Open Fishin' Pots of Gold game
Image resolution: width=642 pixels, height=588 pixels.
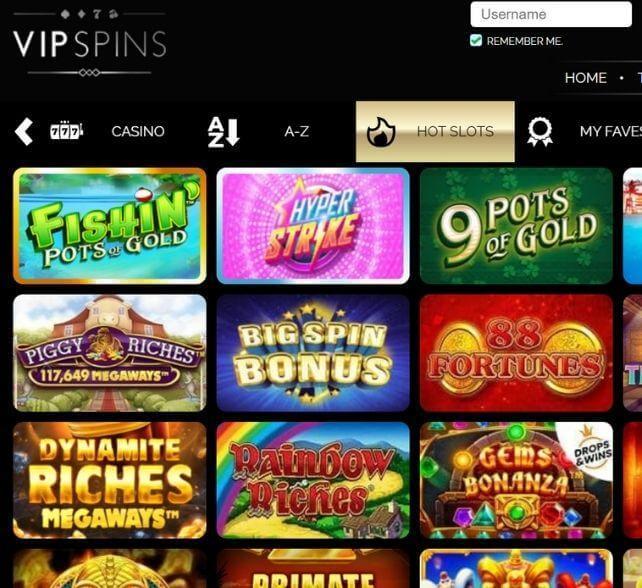click(110, 226)
